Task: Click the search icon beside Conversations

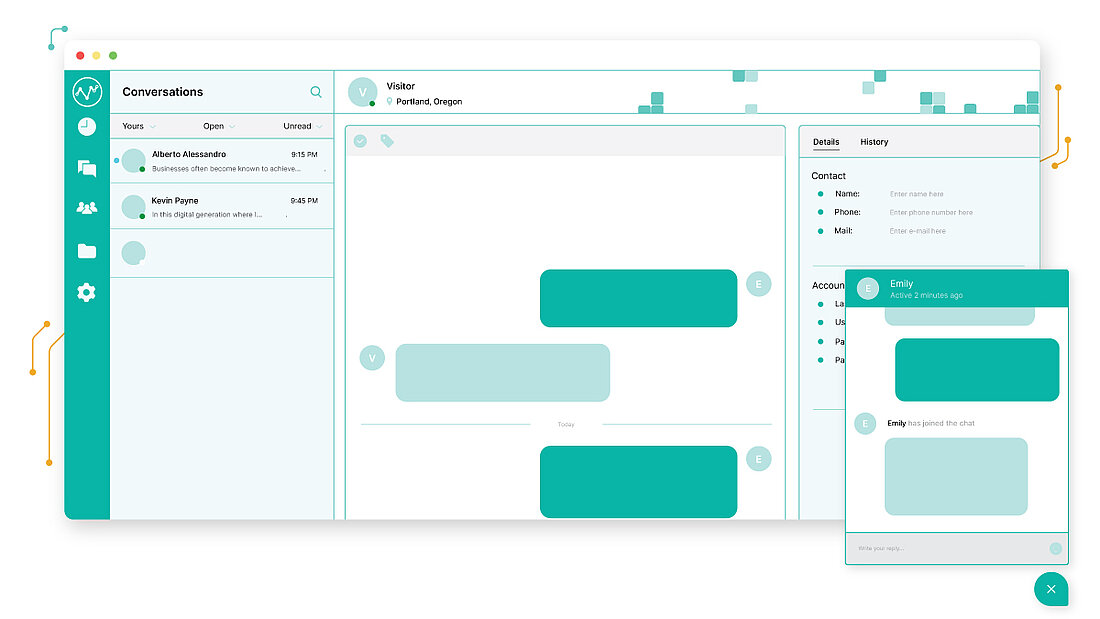Action: pos(316,92)
